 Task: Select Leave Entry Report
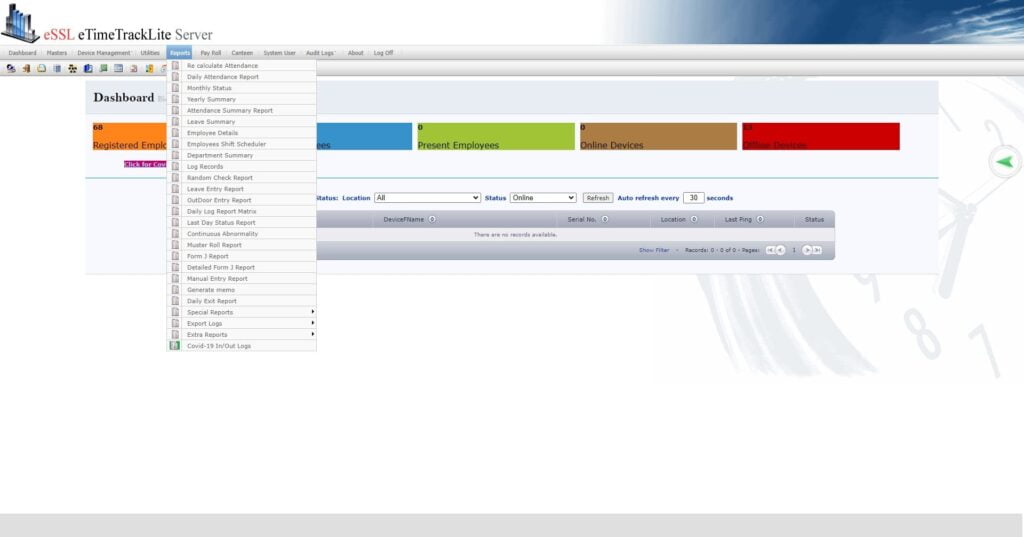(x=242, y=189)
